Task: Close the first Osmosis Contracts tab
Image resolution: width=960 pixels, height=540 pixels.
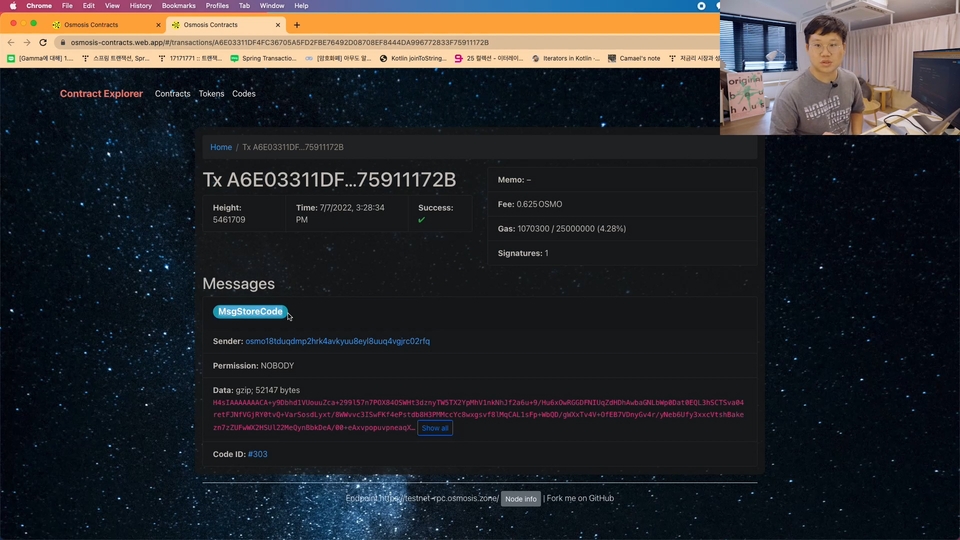Action: (x=158, y=25)
